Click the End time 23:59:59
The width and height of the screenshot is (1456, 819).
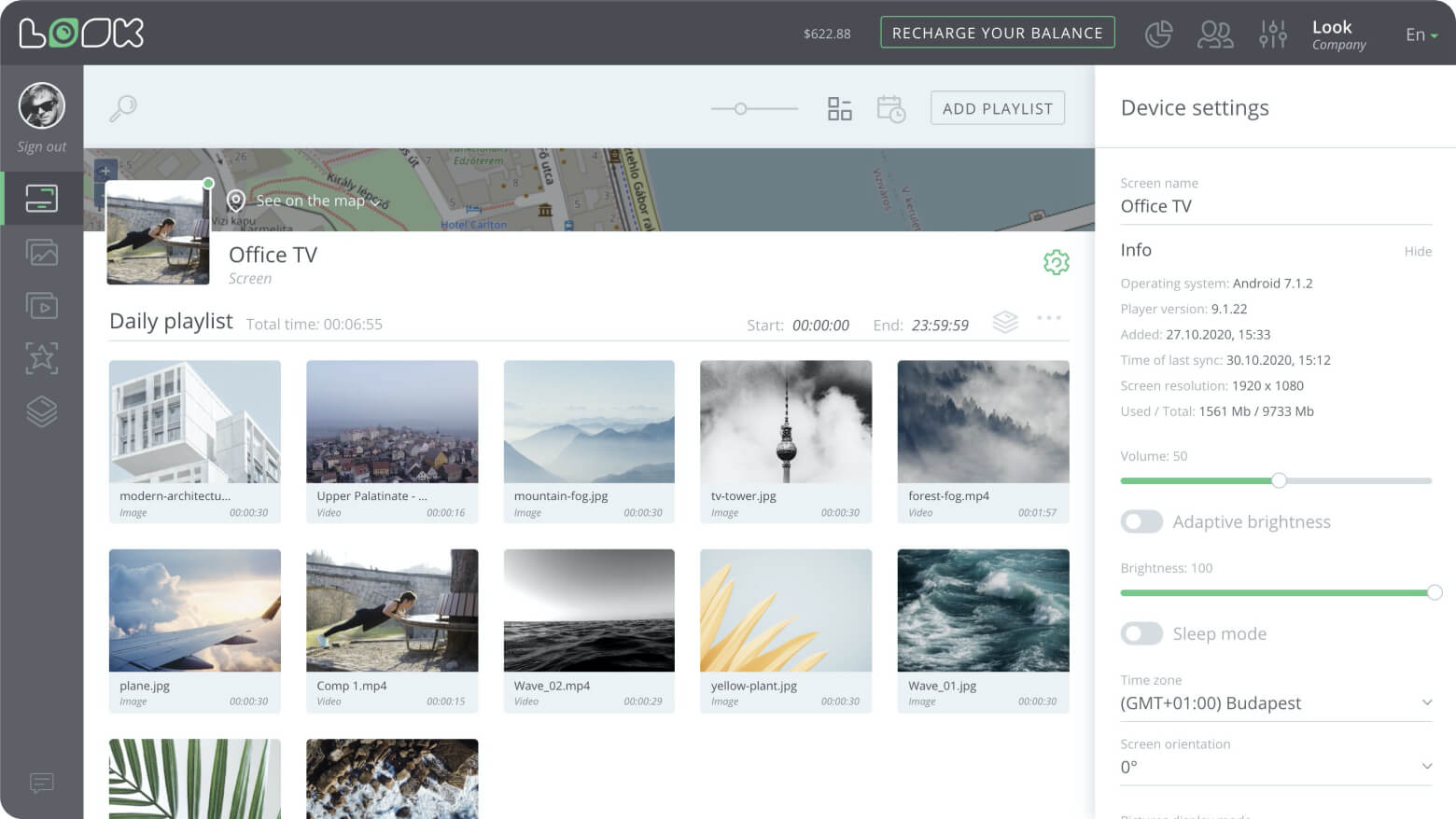940,326
